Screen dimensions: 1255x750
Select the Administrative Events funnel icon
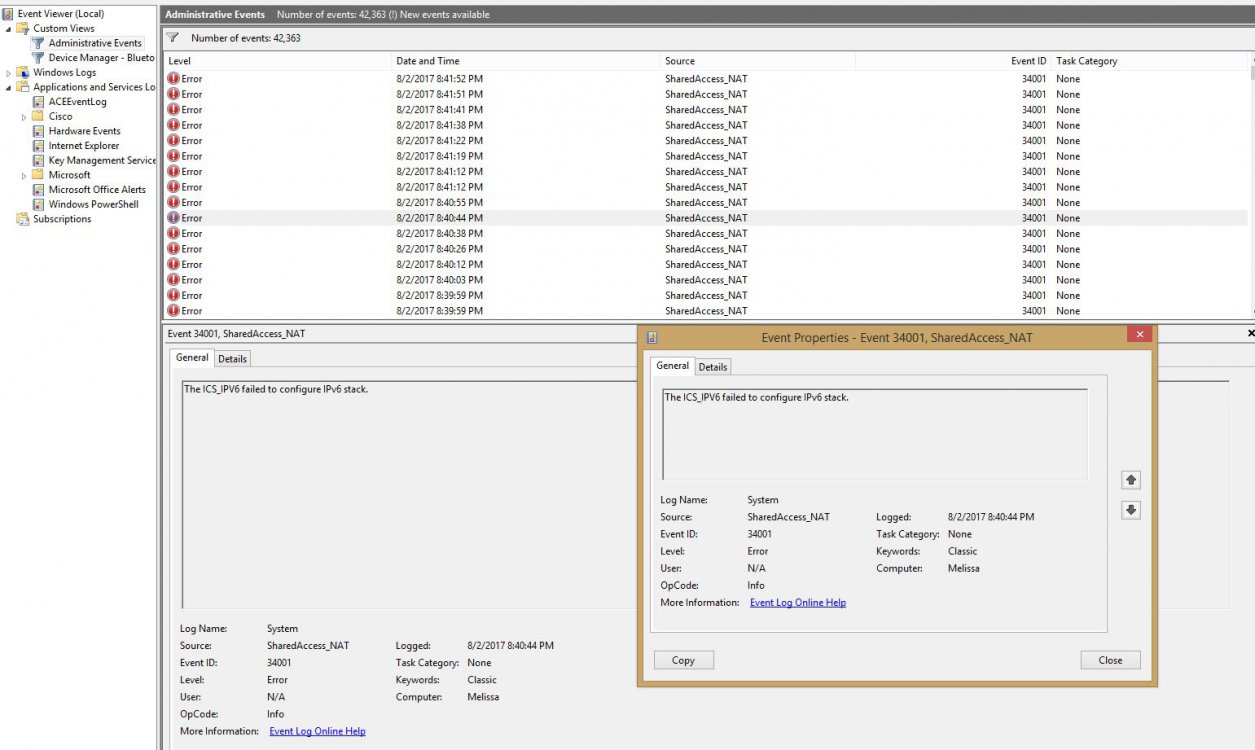[x=38, y=43]
